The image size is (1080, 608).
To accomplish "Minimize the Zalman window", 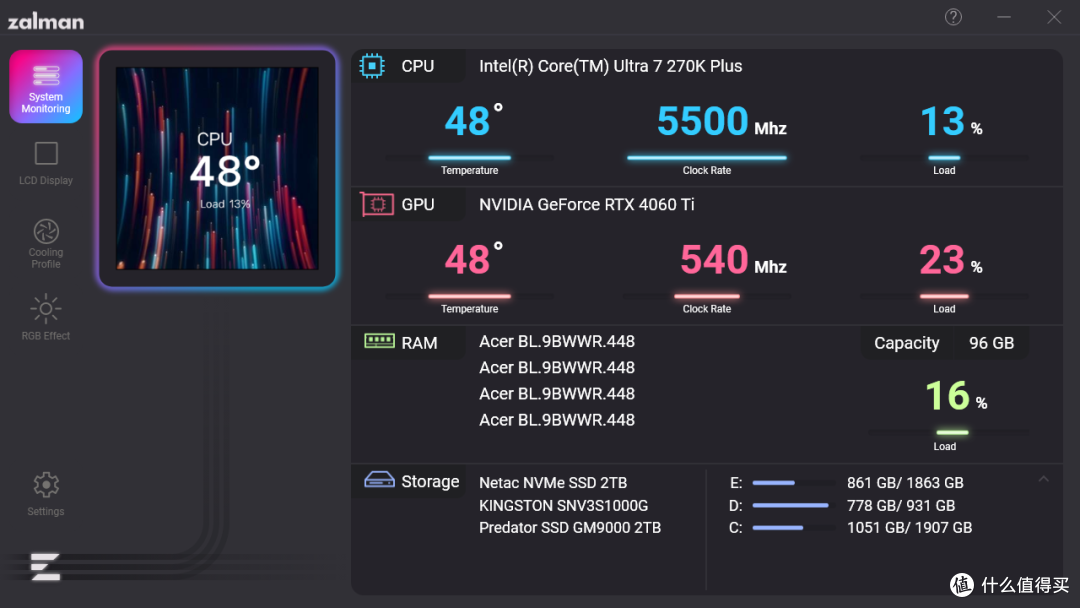I will tap(1004, 17).
